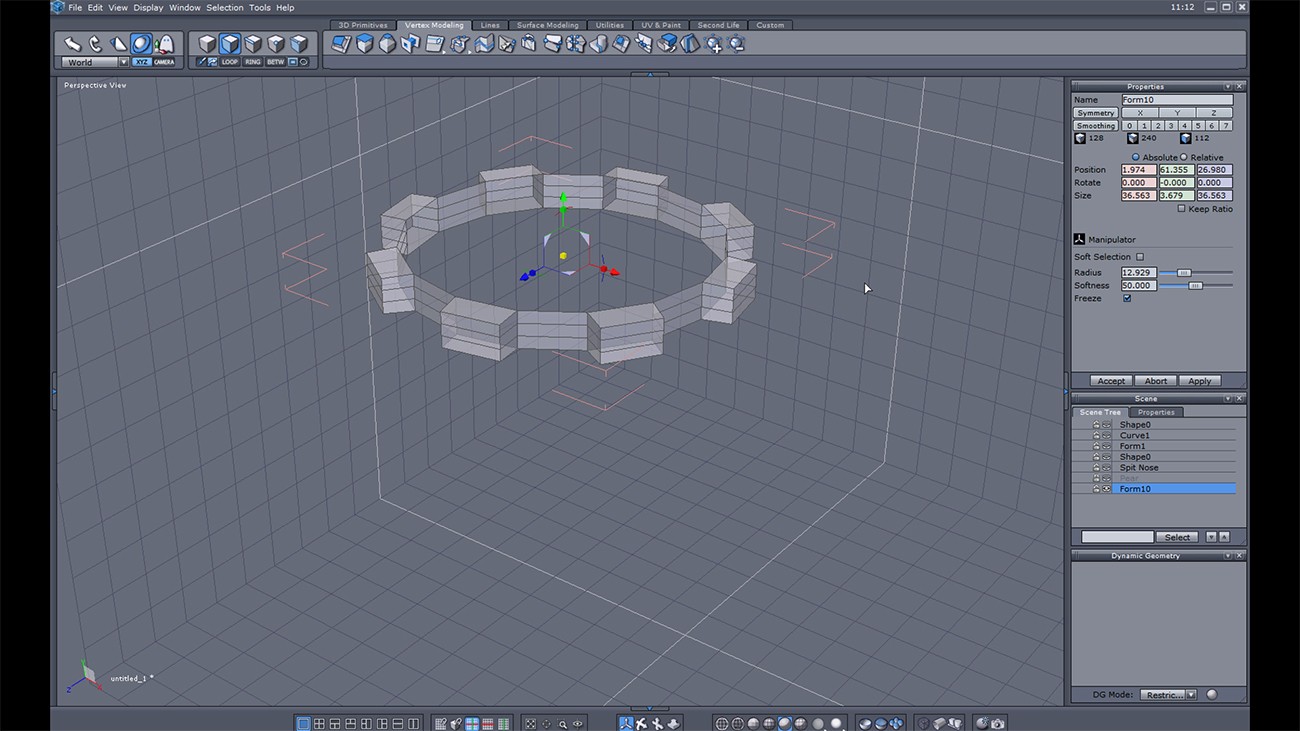Uncheck the Freeze checkbox

(1127, 298)
